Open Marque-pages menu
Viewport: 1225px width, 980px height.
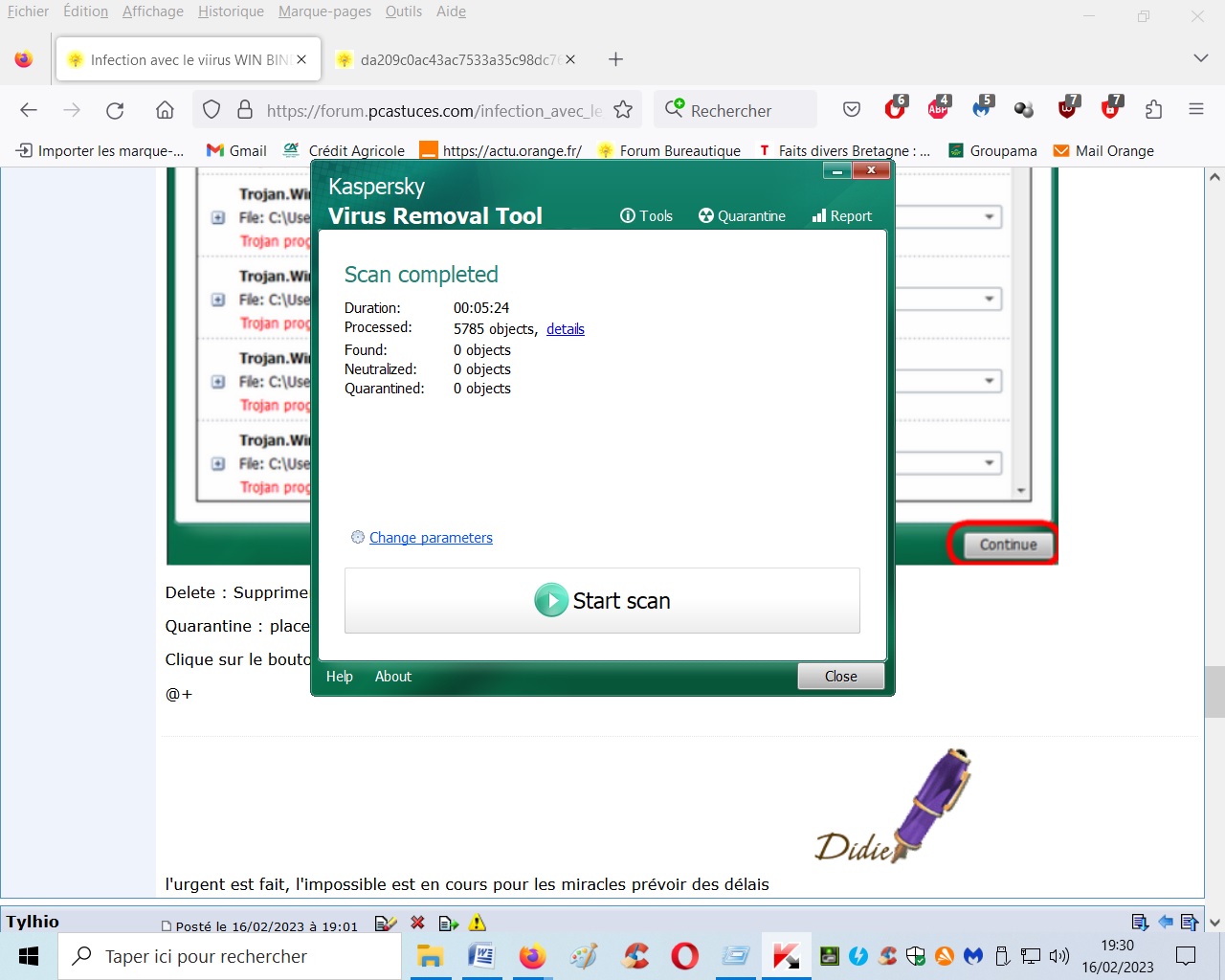pos(324,11)
